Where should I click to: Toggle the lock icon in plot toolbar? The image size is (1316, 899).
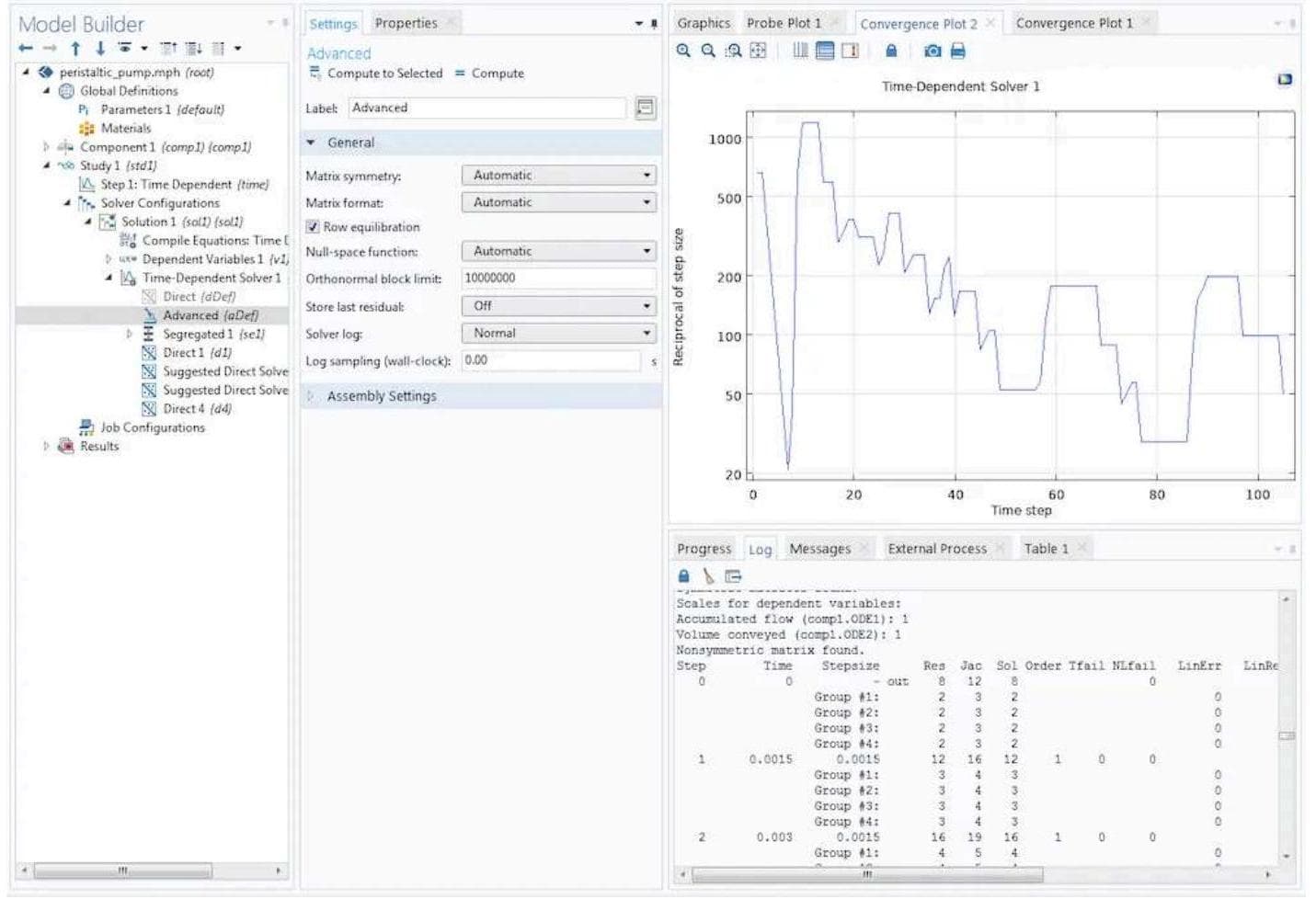pyautogui.click(x=890, y=51)
